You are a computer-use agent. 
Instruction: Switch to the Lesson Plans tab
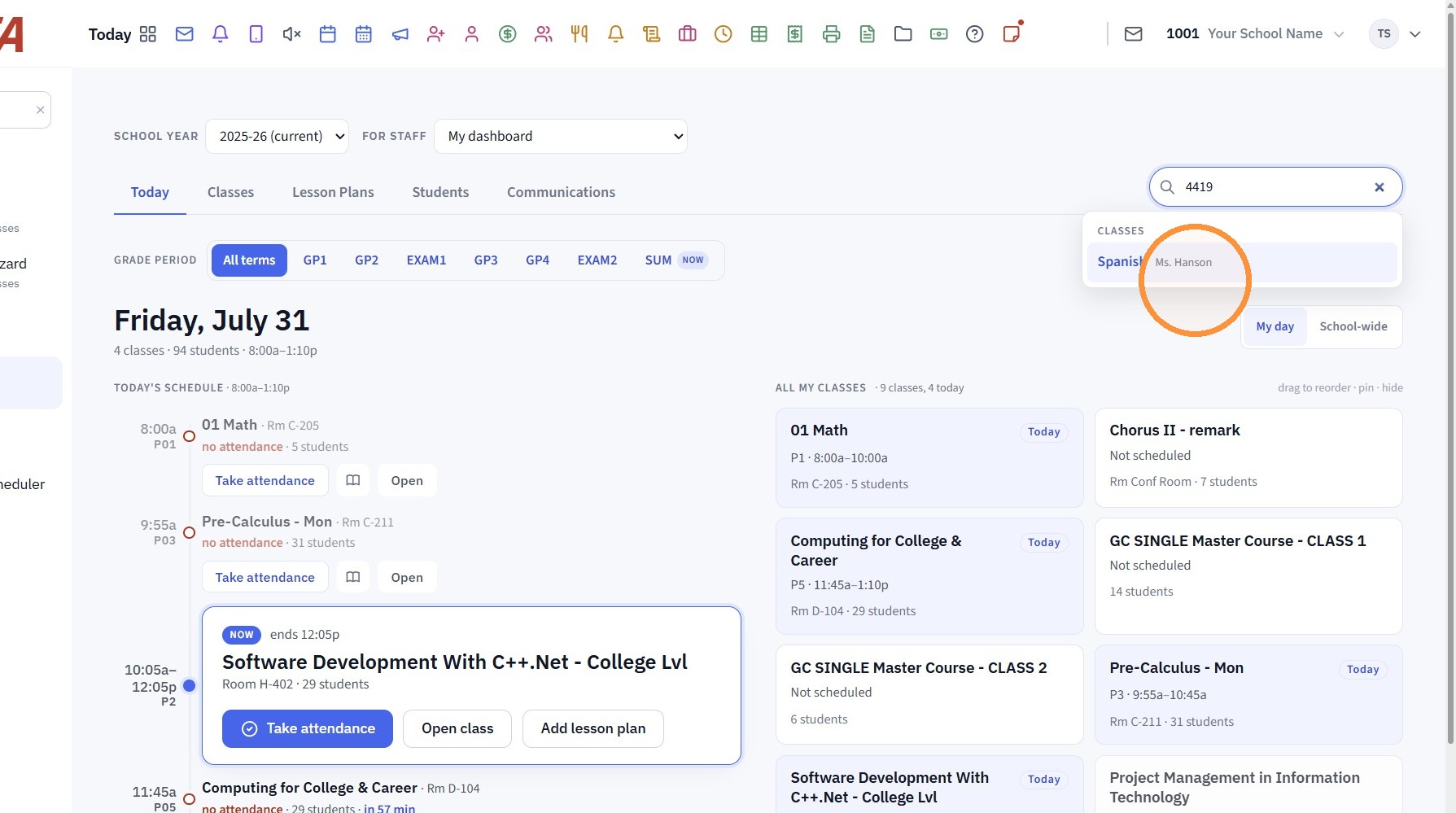(x=333, y=192)
